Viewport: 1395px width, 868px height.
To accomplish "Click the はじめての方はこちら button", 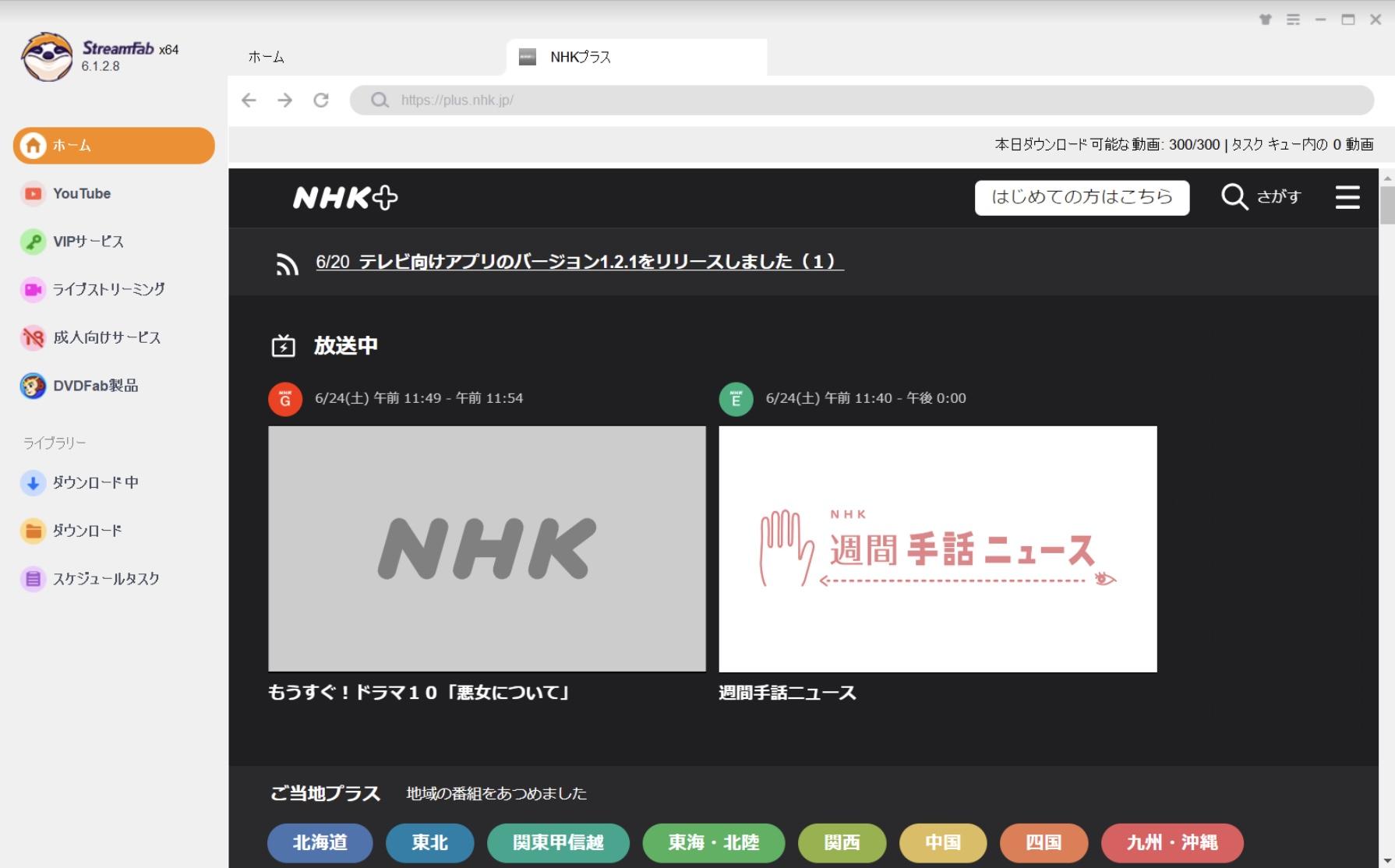I will coord(1082,197).
